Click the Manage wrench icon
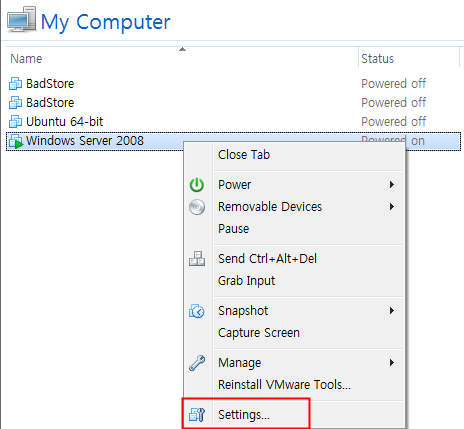Image resolution: width=464 pixels, height=429 pixels. (x=197, y=363)
